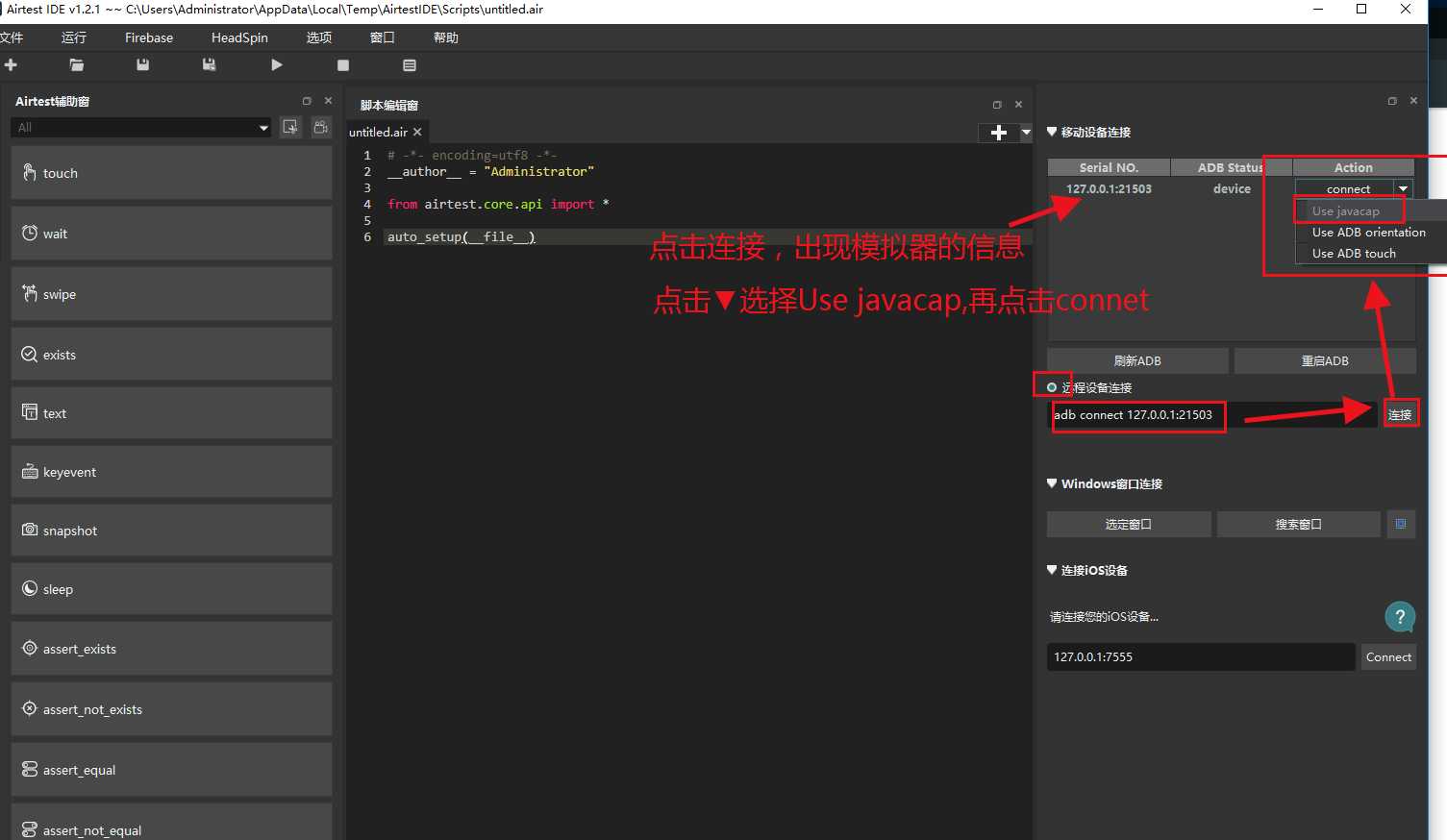Open dropdown arrow beside new tab plus
The image size is (1447, 840).
coord(1026,133)
